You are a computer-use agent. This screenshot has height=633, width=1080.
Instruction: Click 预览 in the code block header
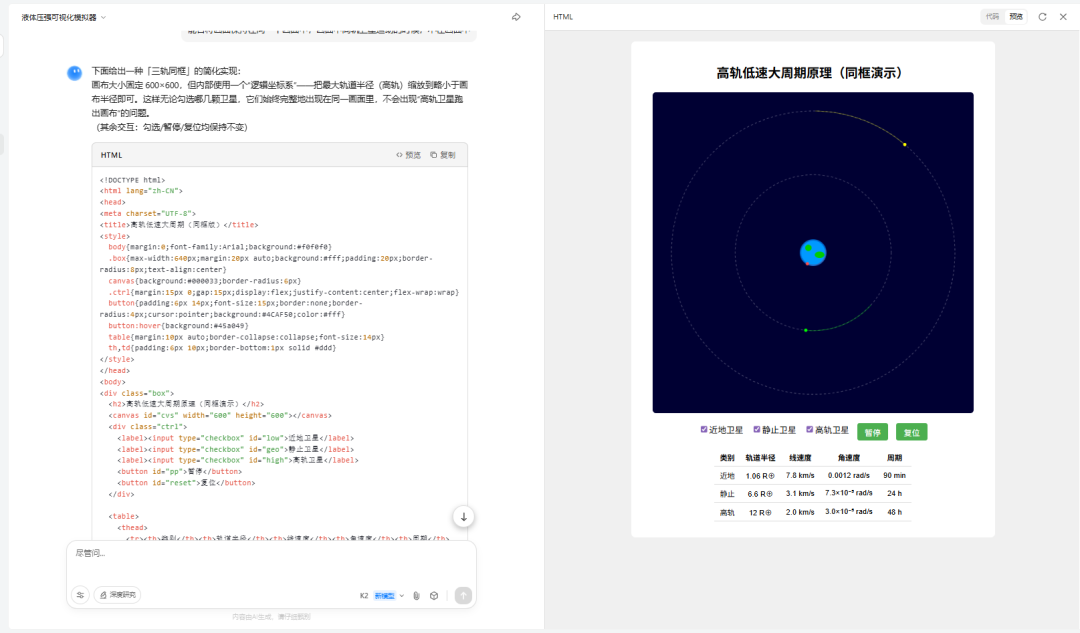point(408,155)
